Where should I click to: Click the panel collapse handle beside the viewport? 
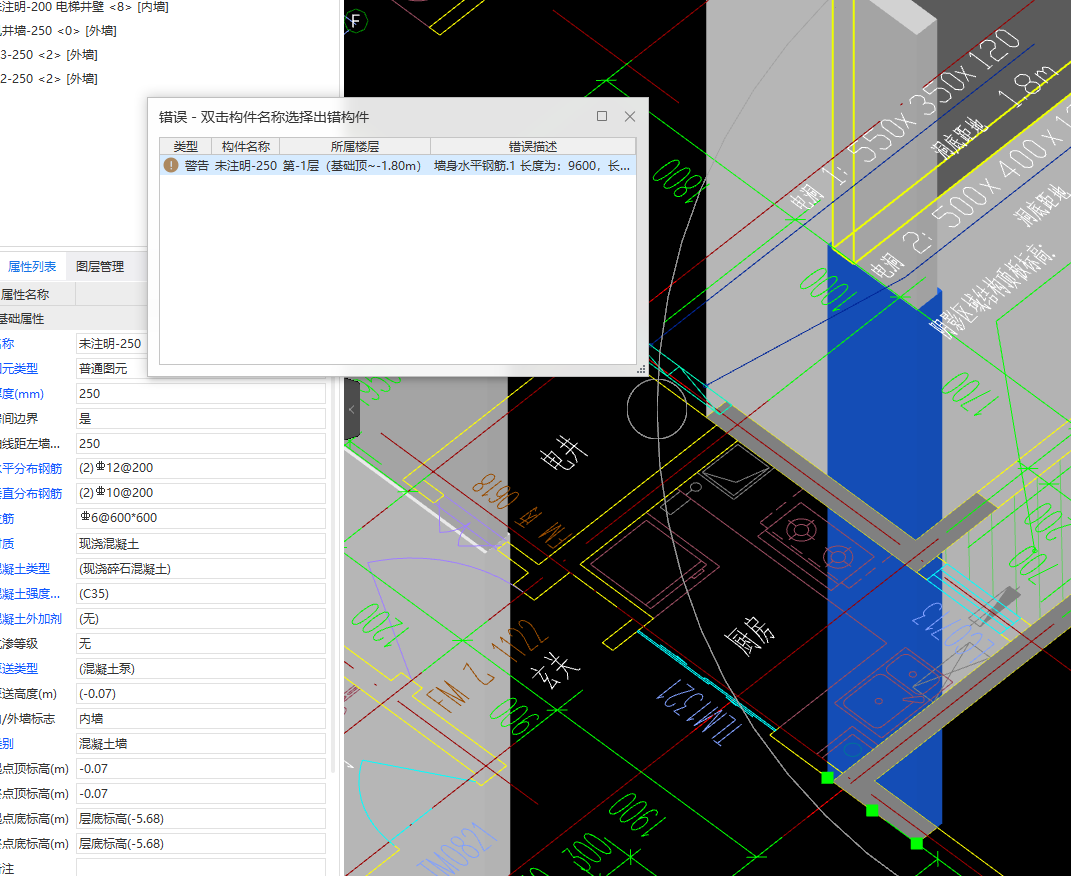click(x=351, y=410)
